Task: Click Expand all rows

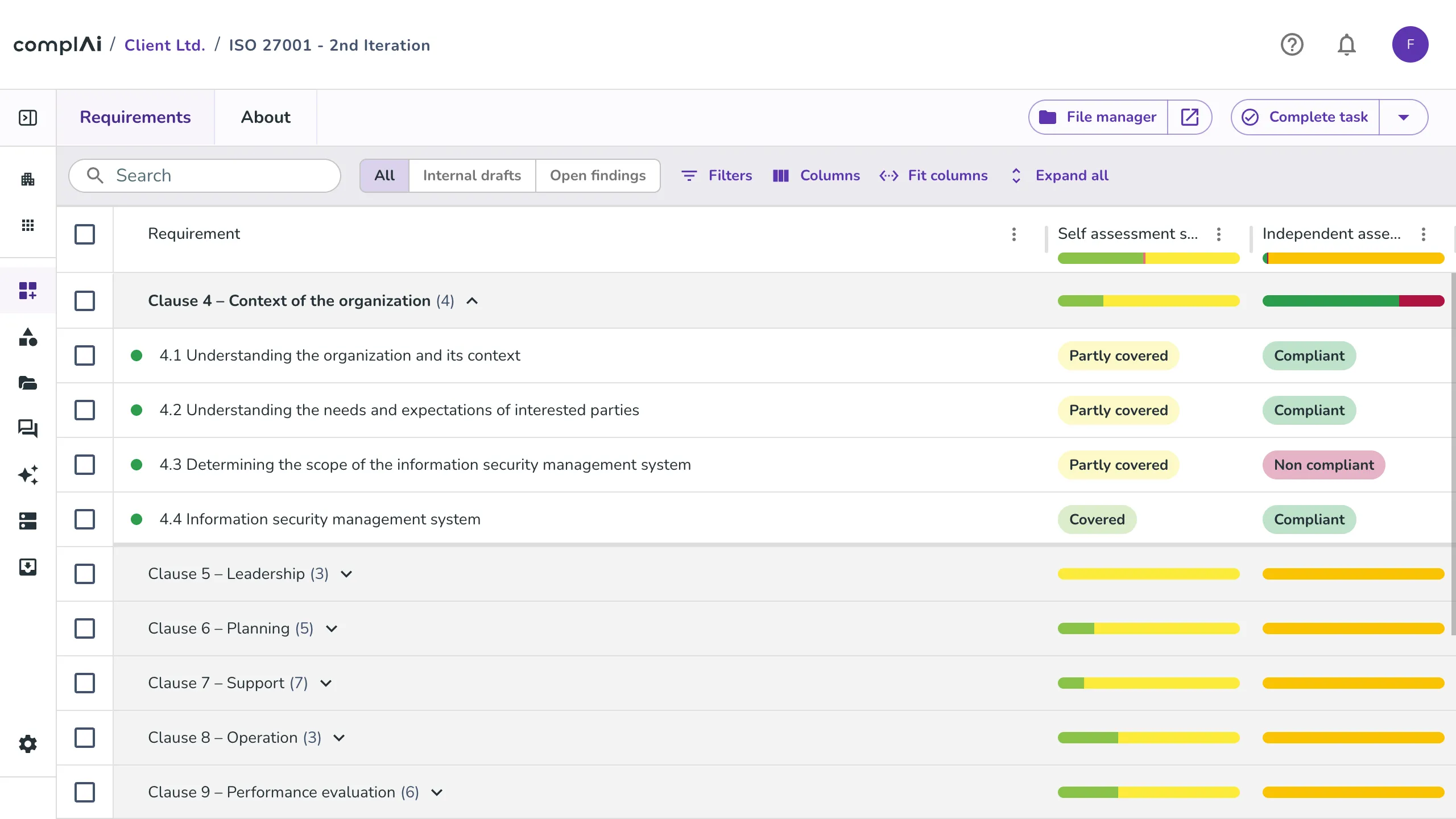Action: tap(1060, 175)
